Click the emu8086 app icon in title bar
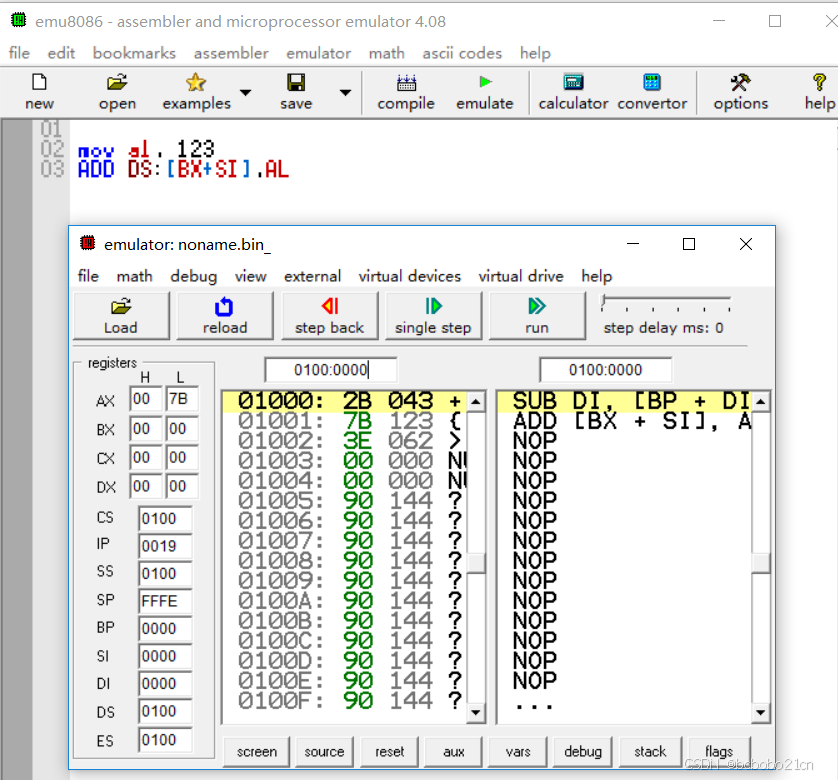This screenshot has height=780, width=838. point(19,20)
